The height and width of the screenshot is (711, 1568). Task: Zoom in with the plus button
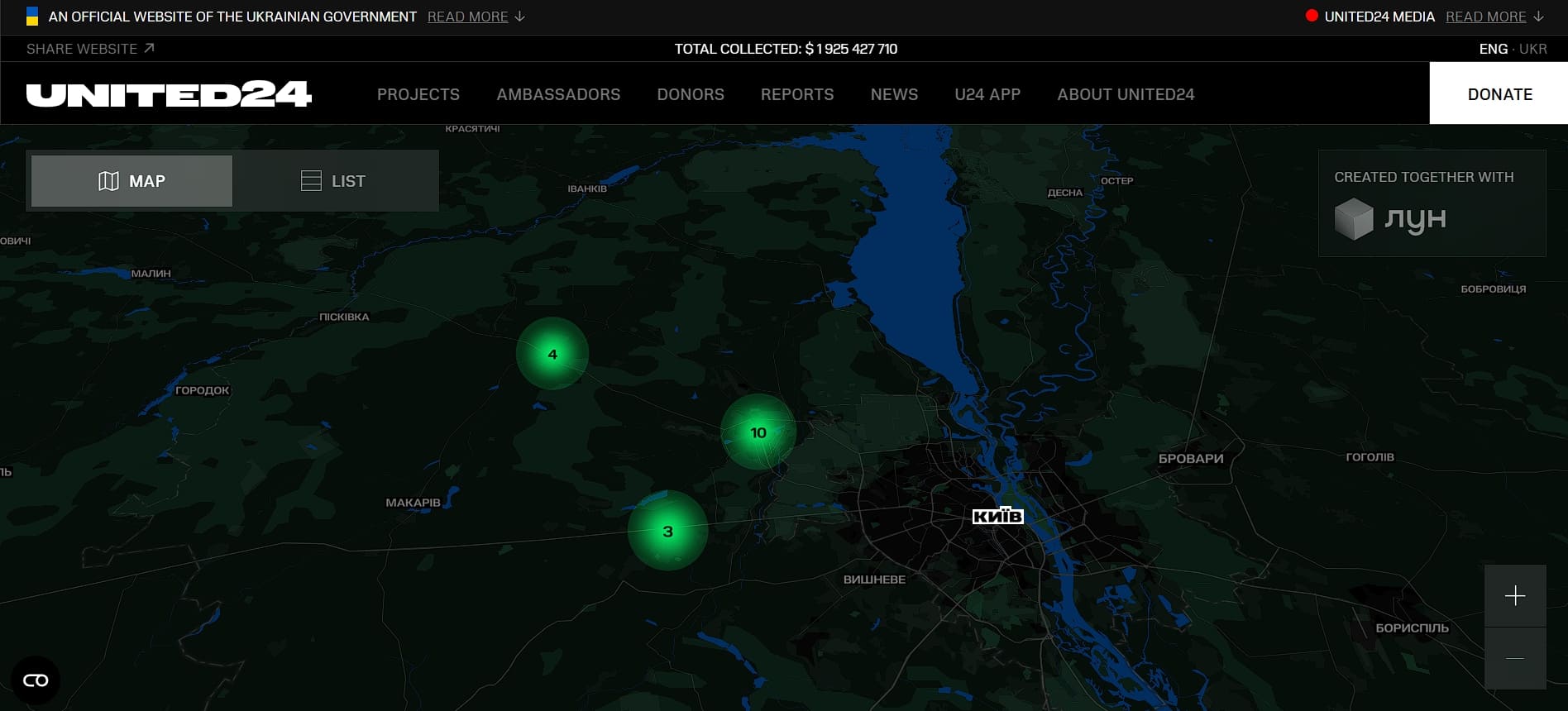(1514, 596)
